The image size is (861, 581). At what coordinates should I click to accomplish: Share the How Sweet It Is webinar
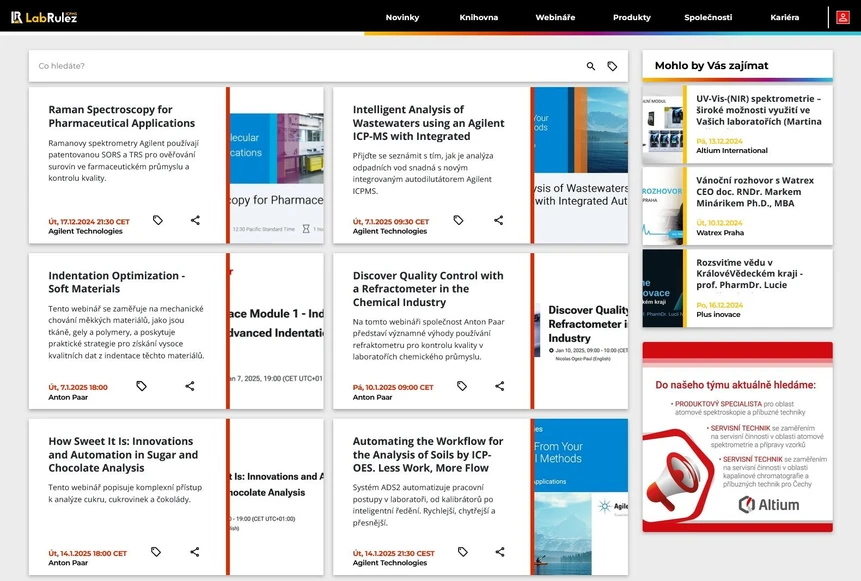click(x=195, y=552)
